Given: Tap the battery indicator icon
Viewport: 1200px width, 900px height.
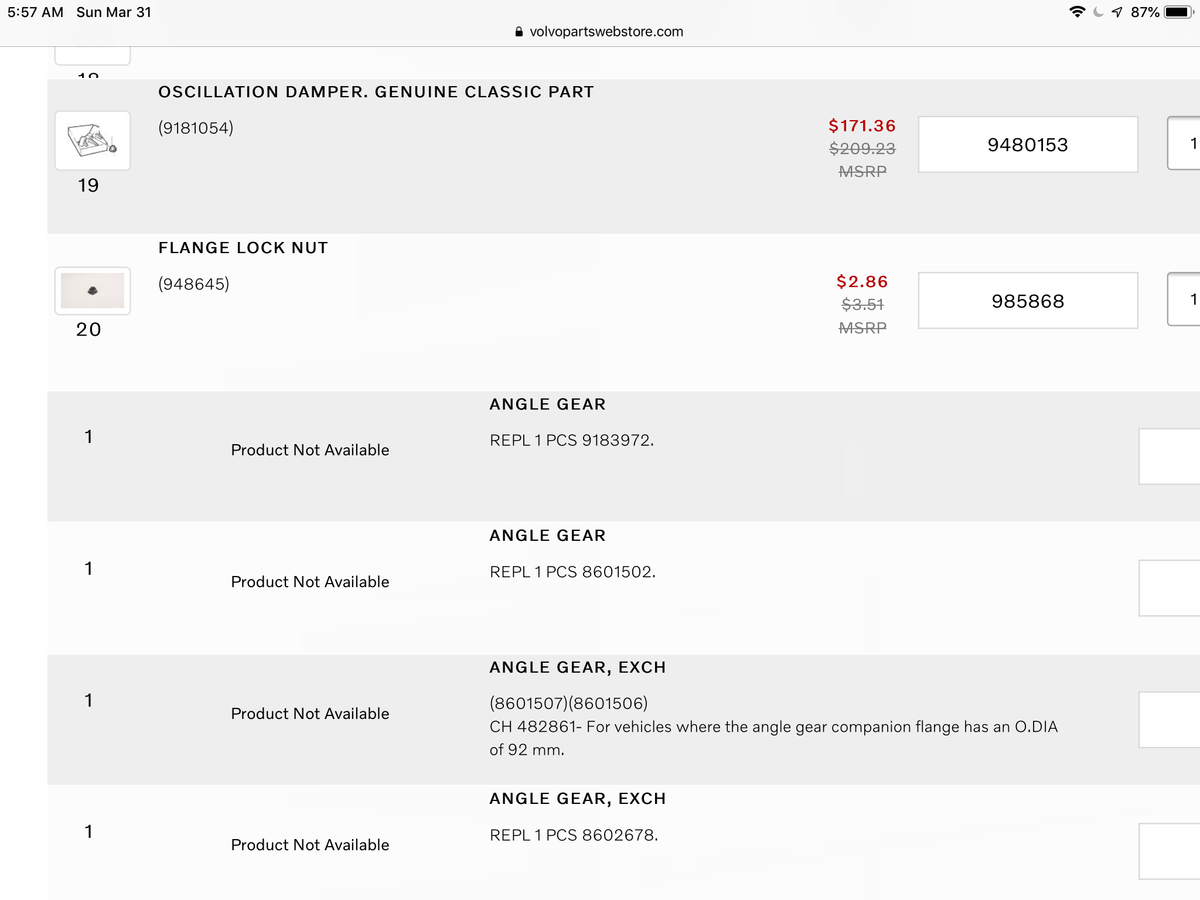Looking at the screenshot, I should click(x=1180, y=12).
